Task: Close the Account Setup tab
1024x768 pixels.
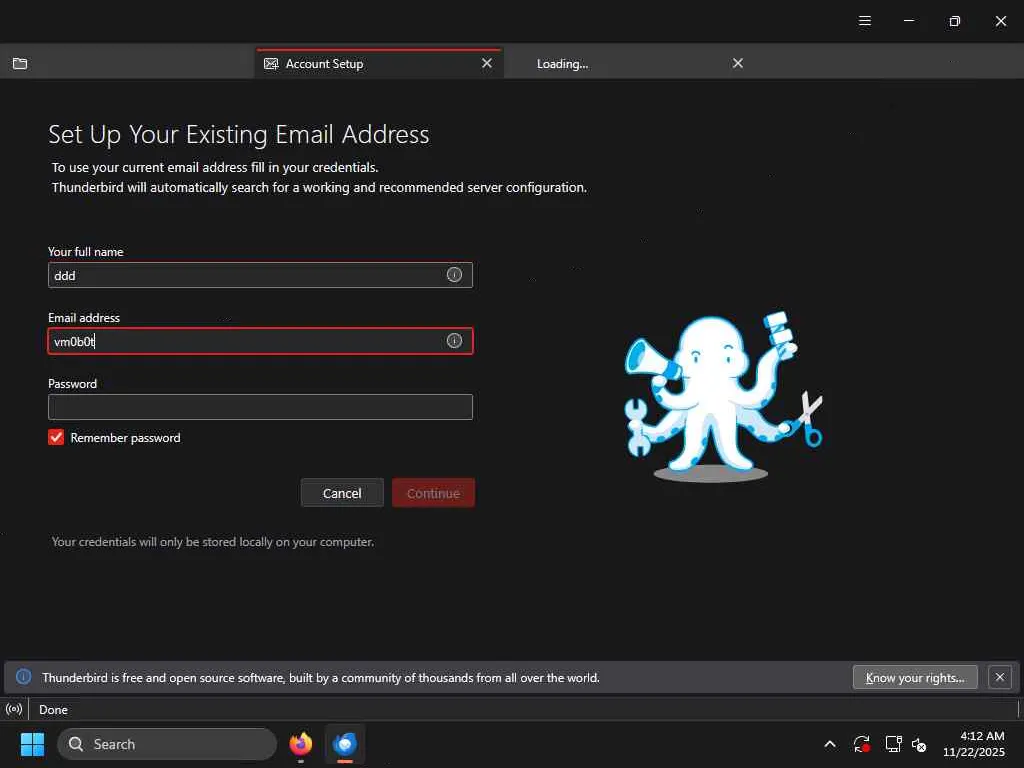Action: point(487,63)
